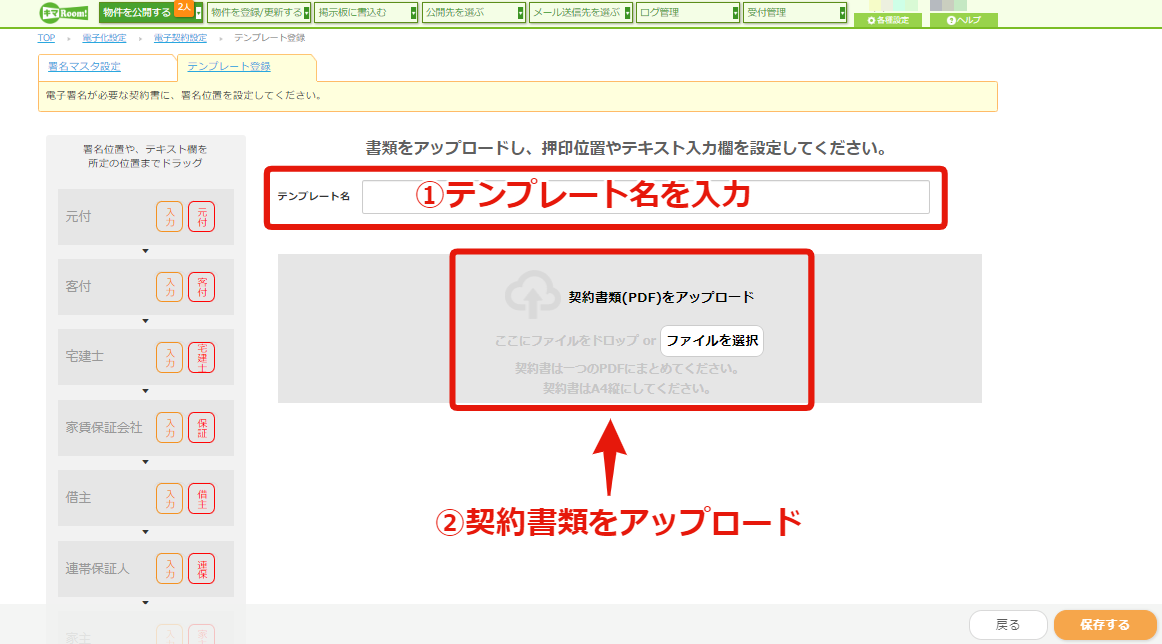Open 物件を公開する dropdown menu
Image resolution: width=1162 pixels, height=644 pixels.
[150, 13]
